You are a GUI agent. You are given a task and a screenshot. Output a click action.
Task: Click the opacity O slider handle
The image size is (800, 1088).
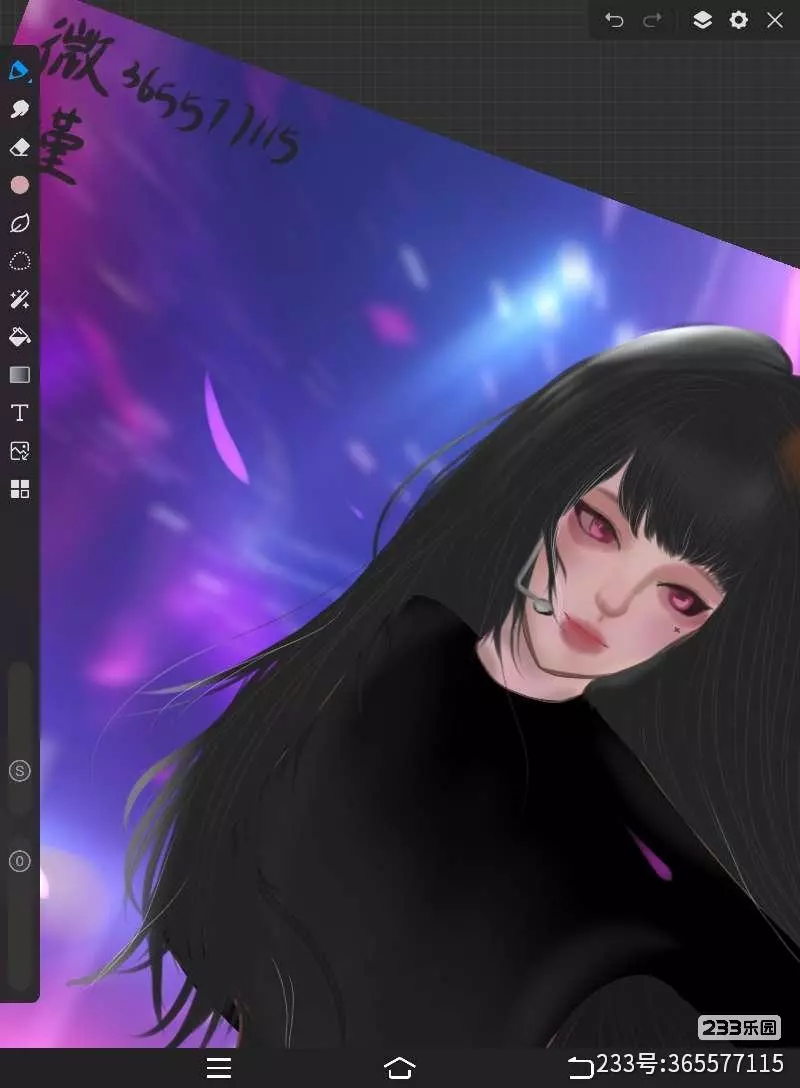pos(19,861)
